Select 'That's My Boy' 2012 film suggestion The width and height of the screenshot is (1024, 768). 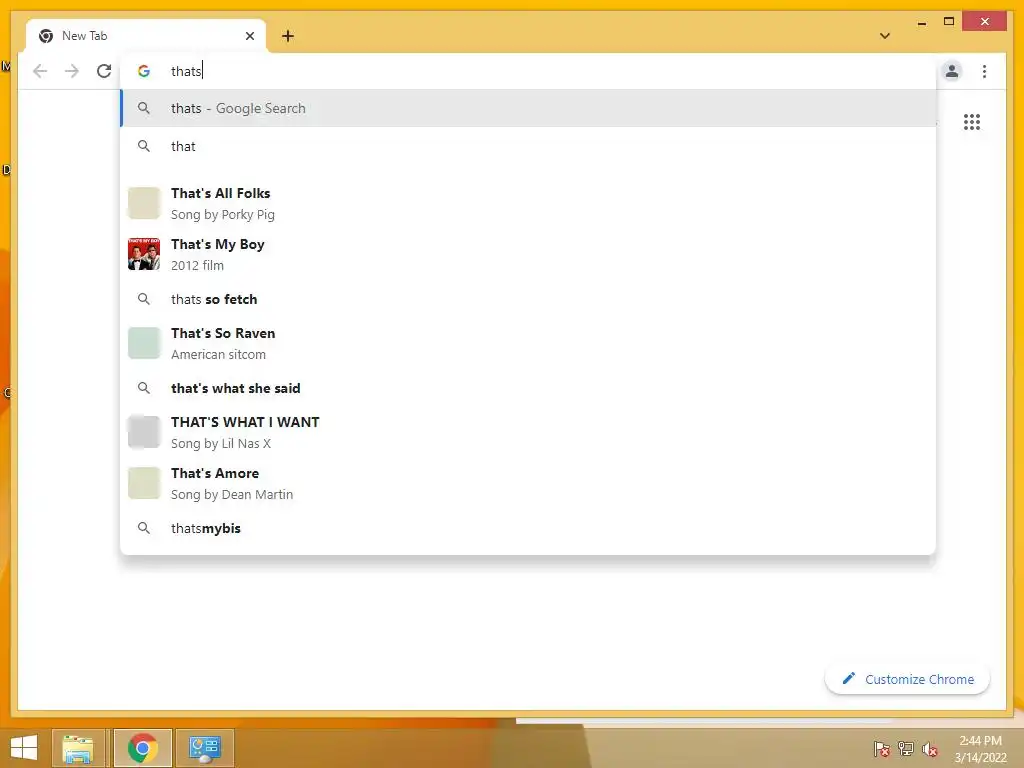(x=528, y=254)
